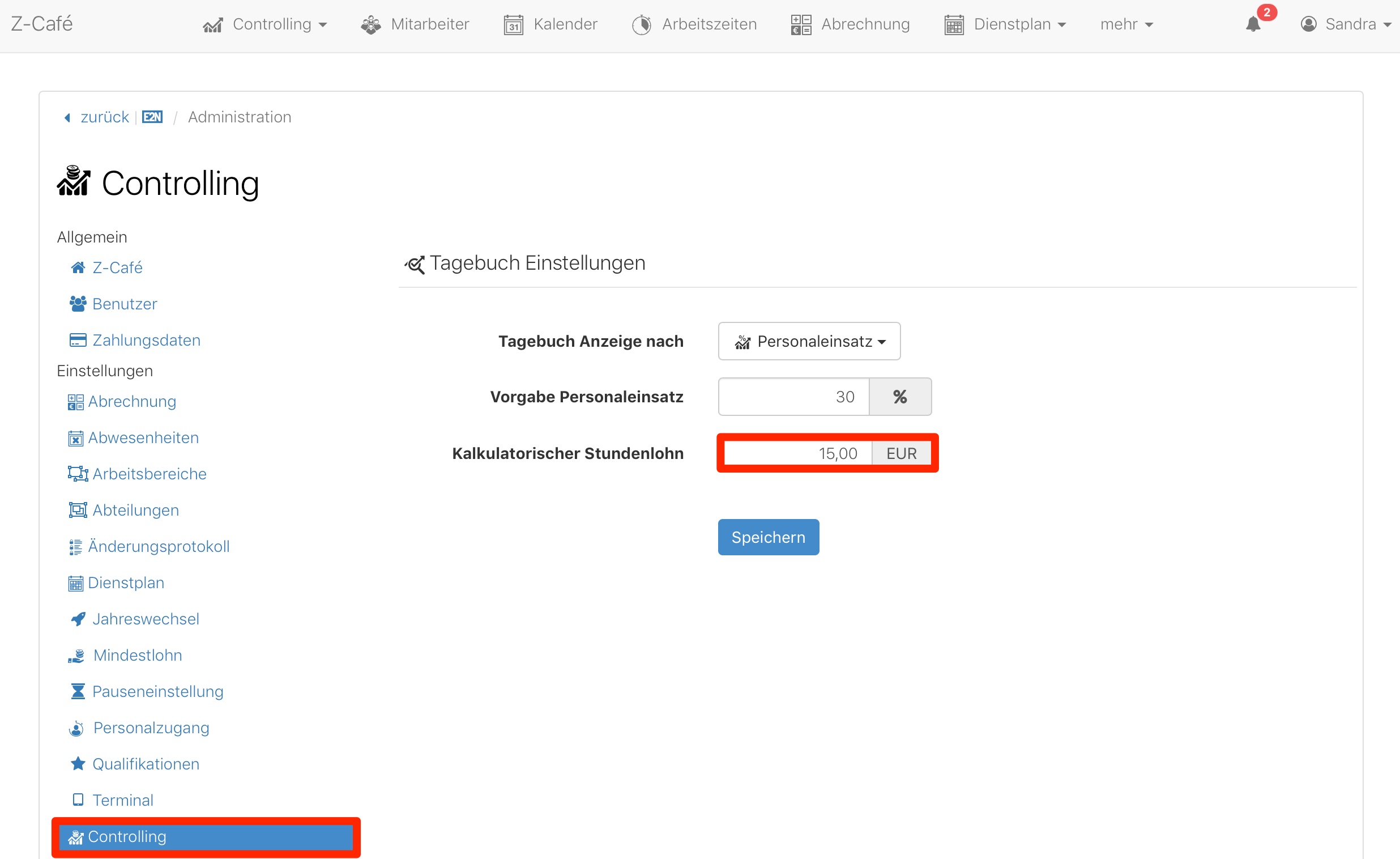The width and height of the screenshot is (1400, 859).
Task: Open Qualifikationen settings
Action: pyautogui.click(x=146, y=764)
